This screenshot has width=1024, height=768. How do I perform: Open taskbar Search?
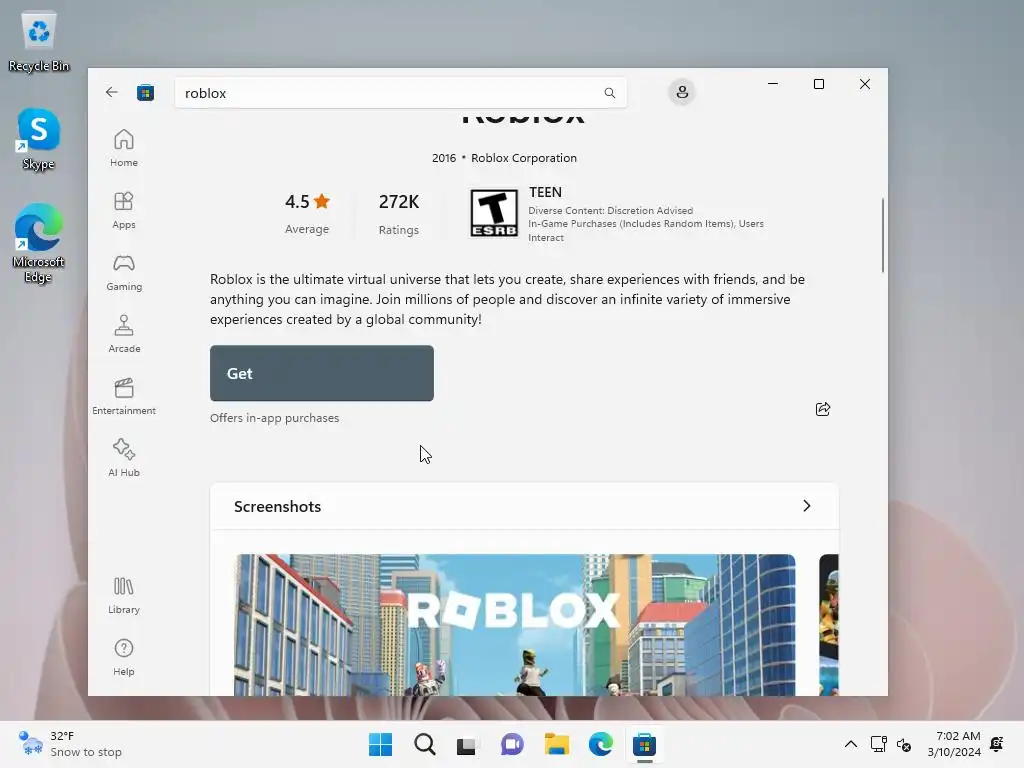point(424,744)
